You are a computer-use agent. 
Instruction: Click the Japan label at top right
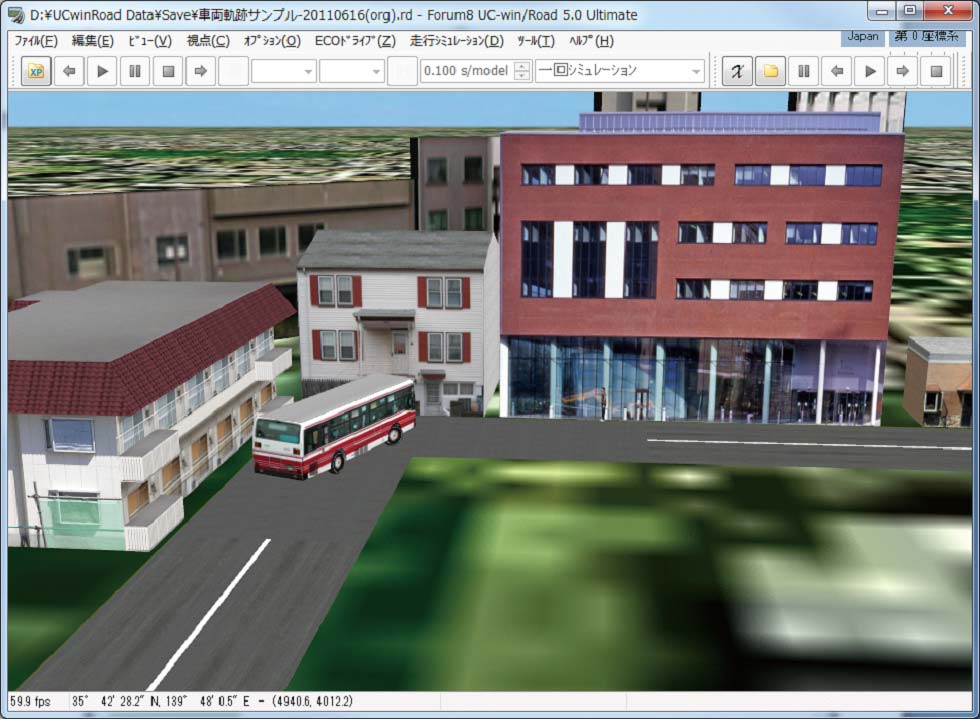(862, 36)
